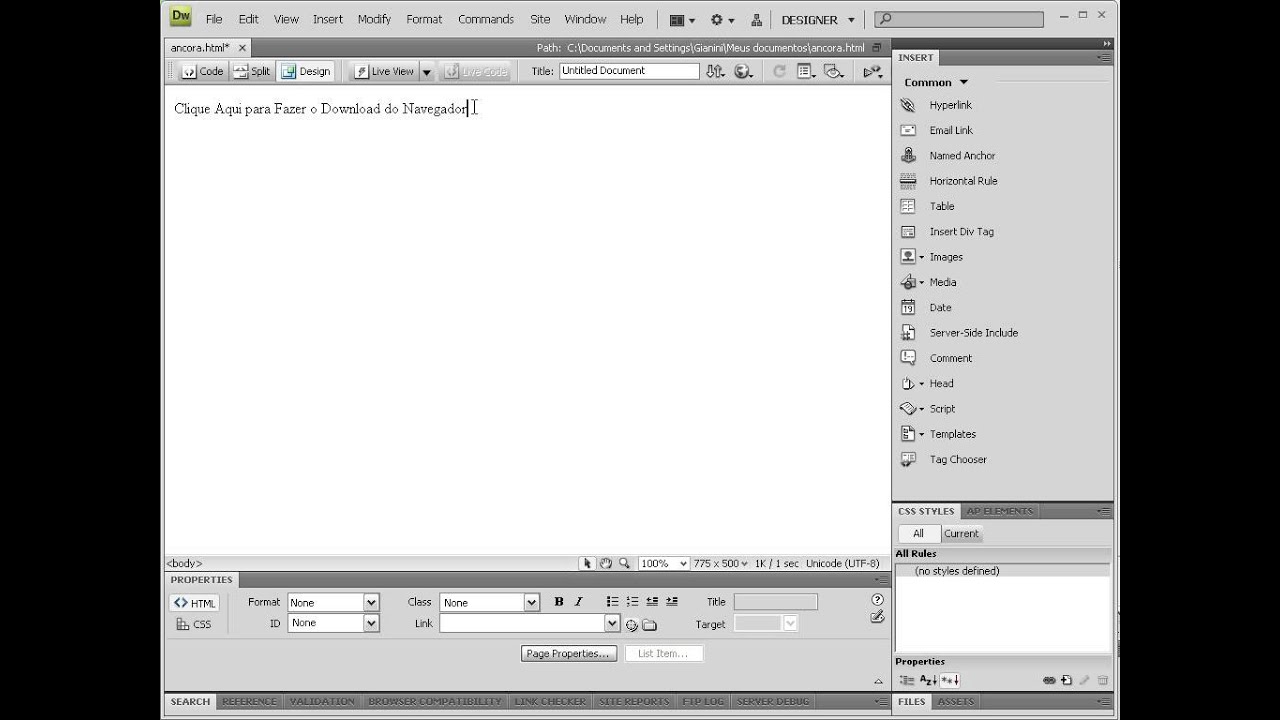
Task: Open the ID dropdown
Action: click(371, 623)
